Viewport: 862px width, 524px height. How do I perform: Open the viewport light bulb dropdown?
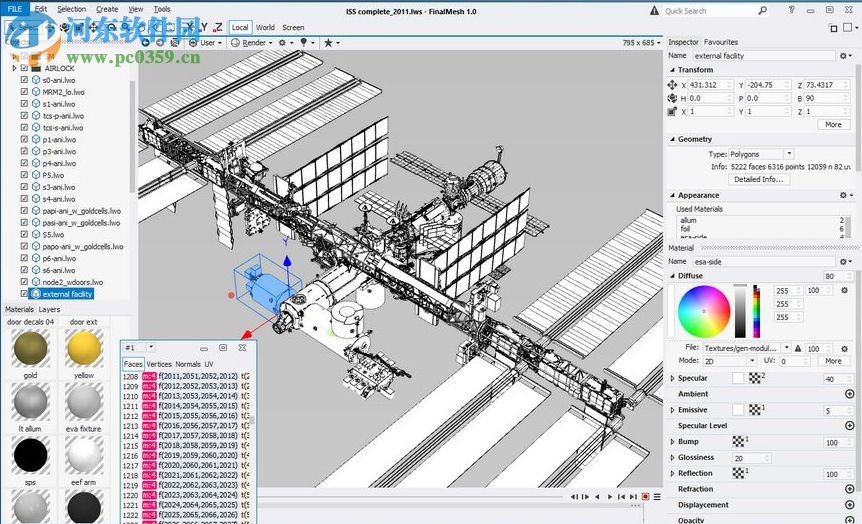point(307,42)
